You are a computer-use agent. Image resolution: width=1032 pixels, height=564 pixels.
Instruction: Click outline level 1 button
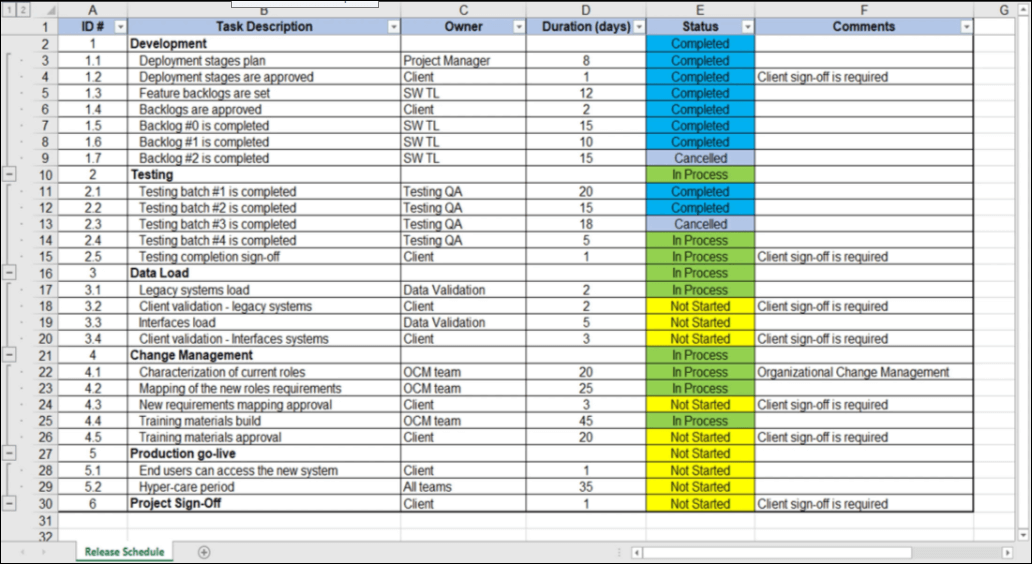coord(8,10)
